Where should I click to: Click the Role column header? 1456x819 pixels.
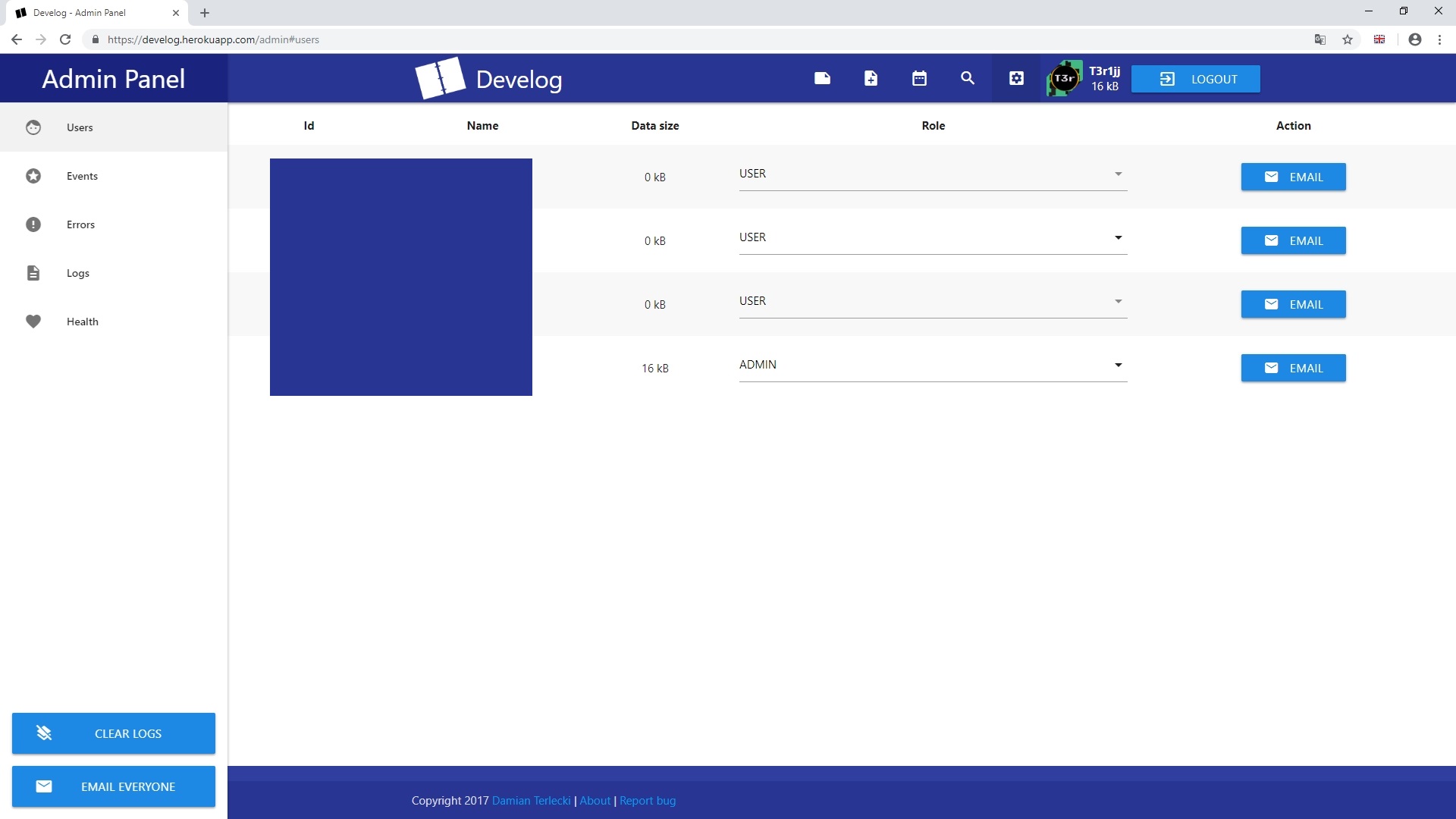tap(934, 126)
